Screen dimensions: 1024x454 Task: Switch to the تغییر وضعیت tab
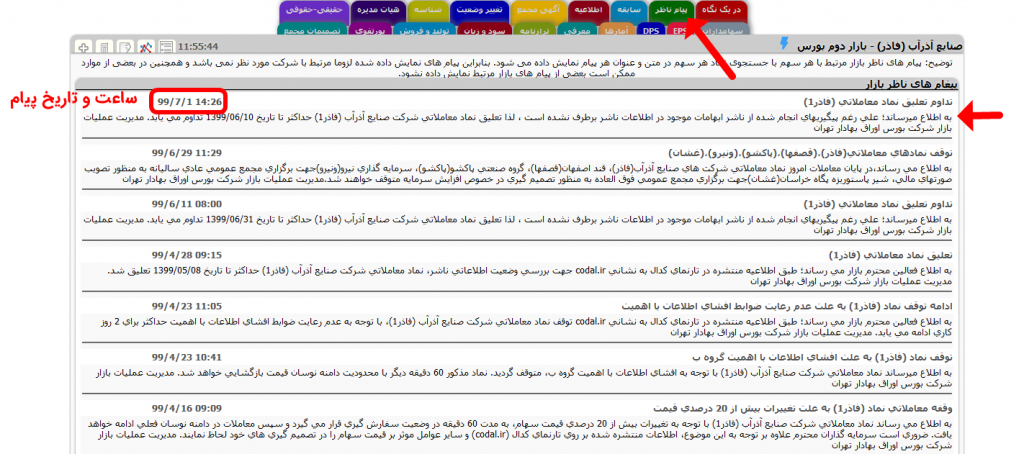(x=479, y=11)
